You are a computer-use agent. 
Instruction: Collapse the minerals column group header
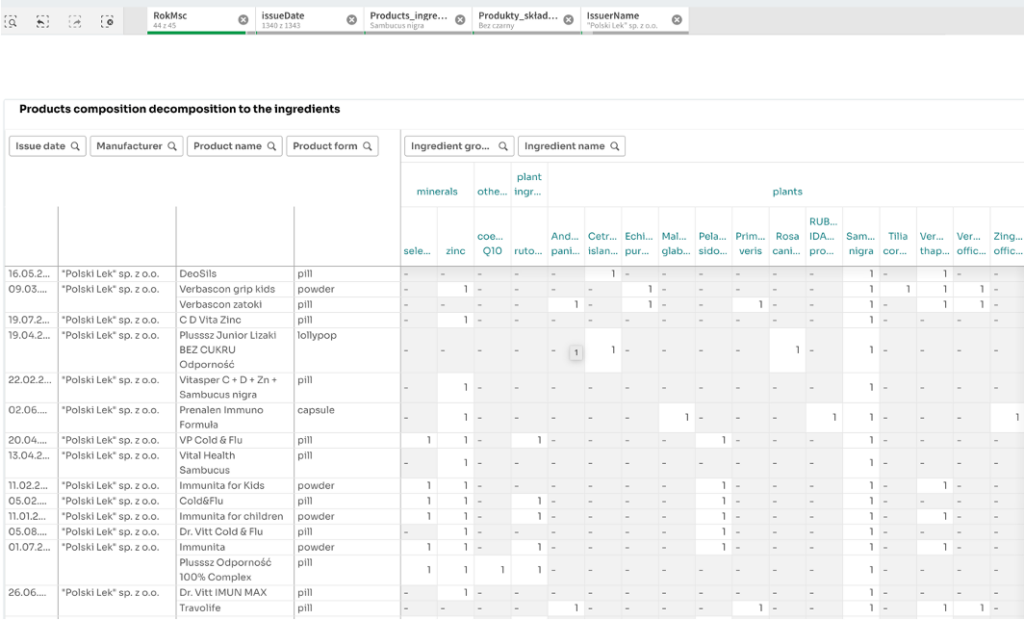[437, 191]
